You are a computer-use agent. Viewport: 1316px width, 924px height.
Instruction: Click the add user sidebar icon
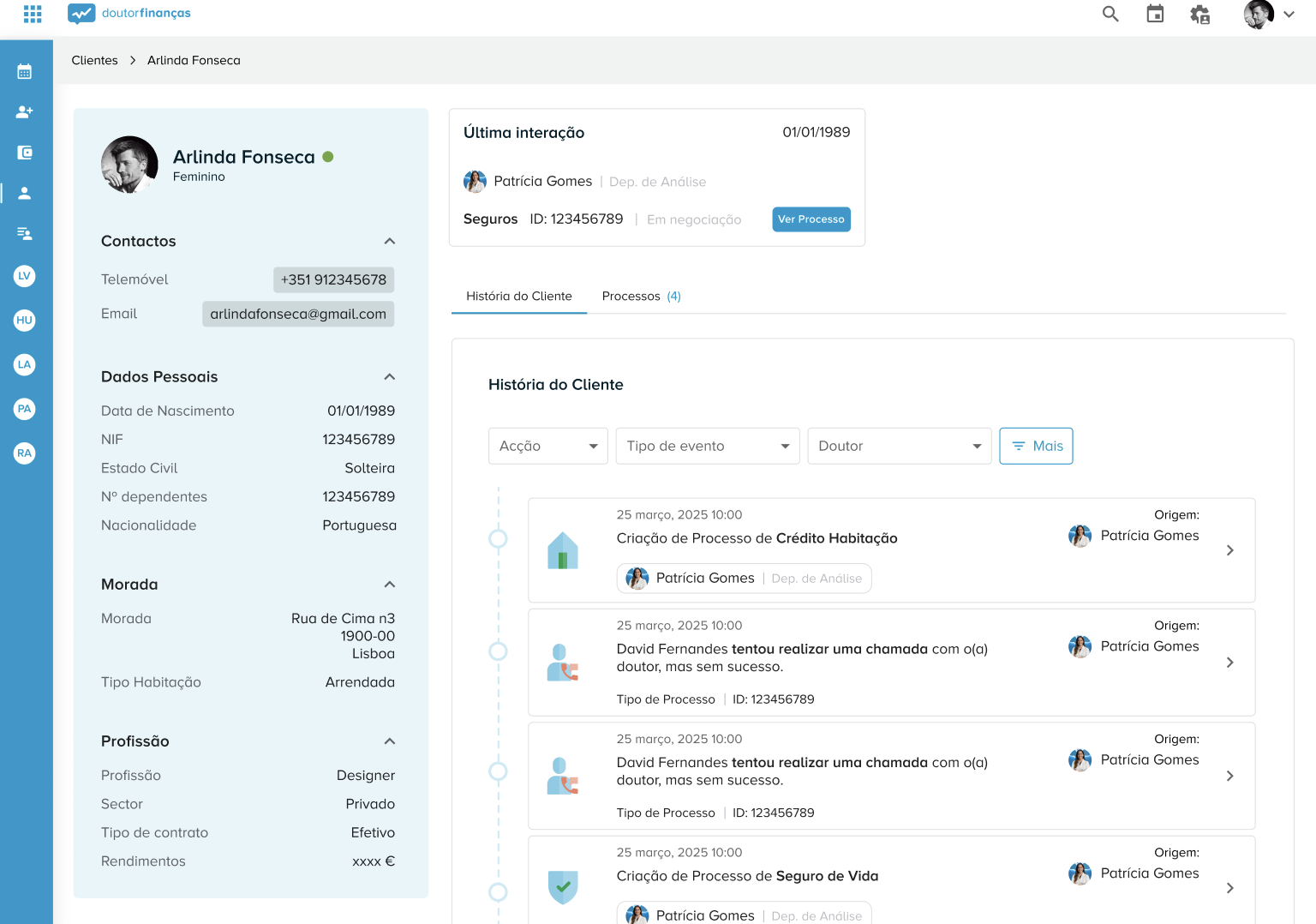pyautogui.click(x=25, y=111)
